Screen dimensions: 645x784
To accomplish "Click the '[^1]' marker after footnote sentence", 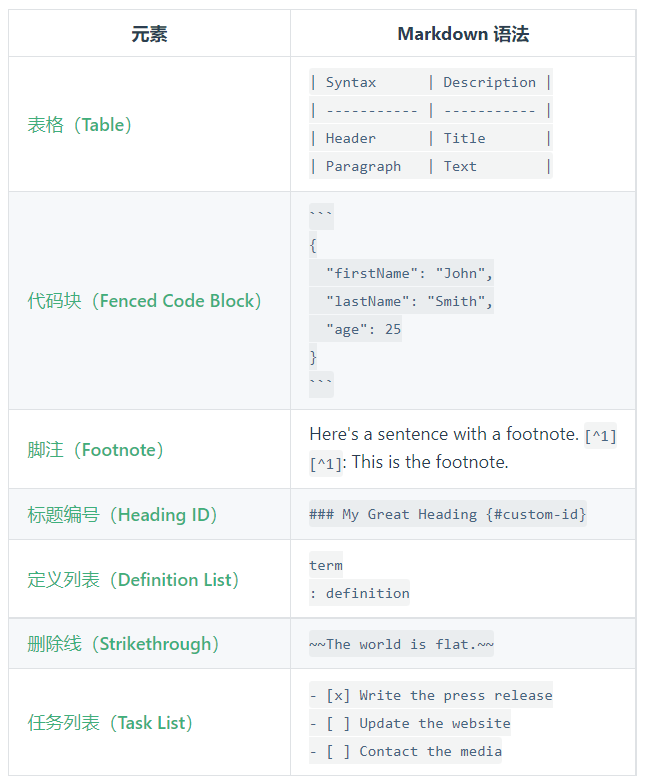I will pos(600,436).
